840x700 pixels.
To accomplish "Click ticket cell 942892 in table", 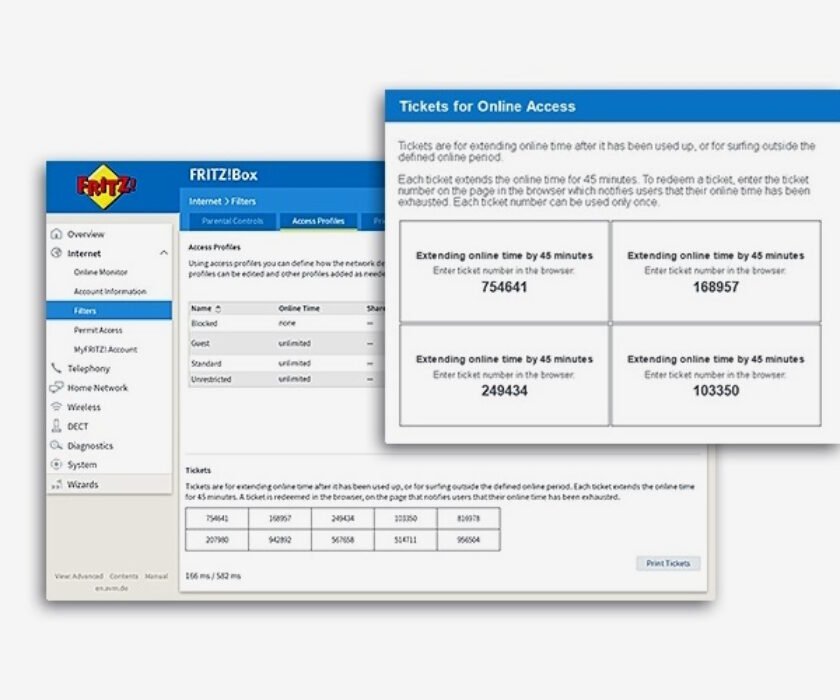I will pyautogui.click(x=280, y=540).
